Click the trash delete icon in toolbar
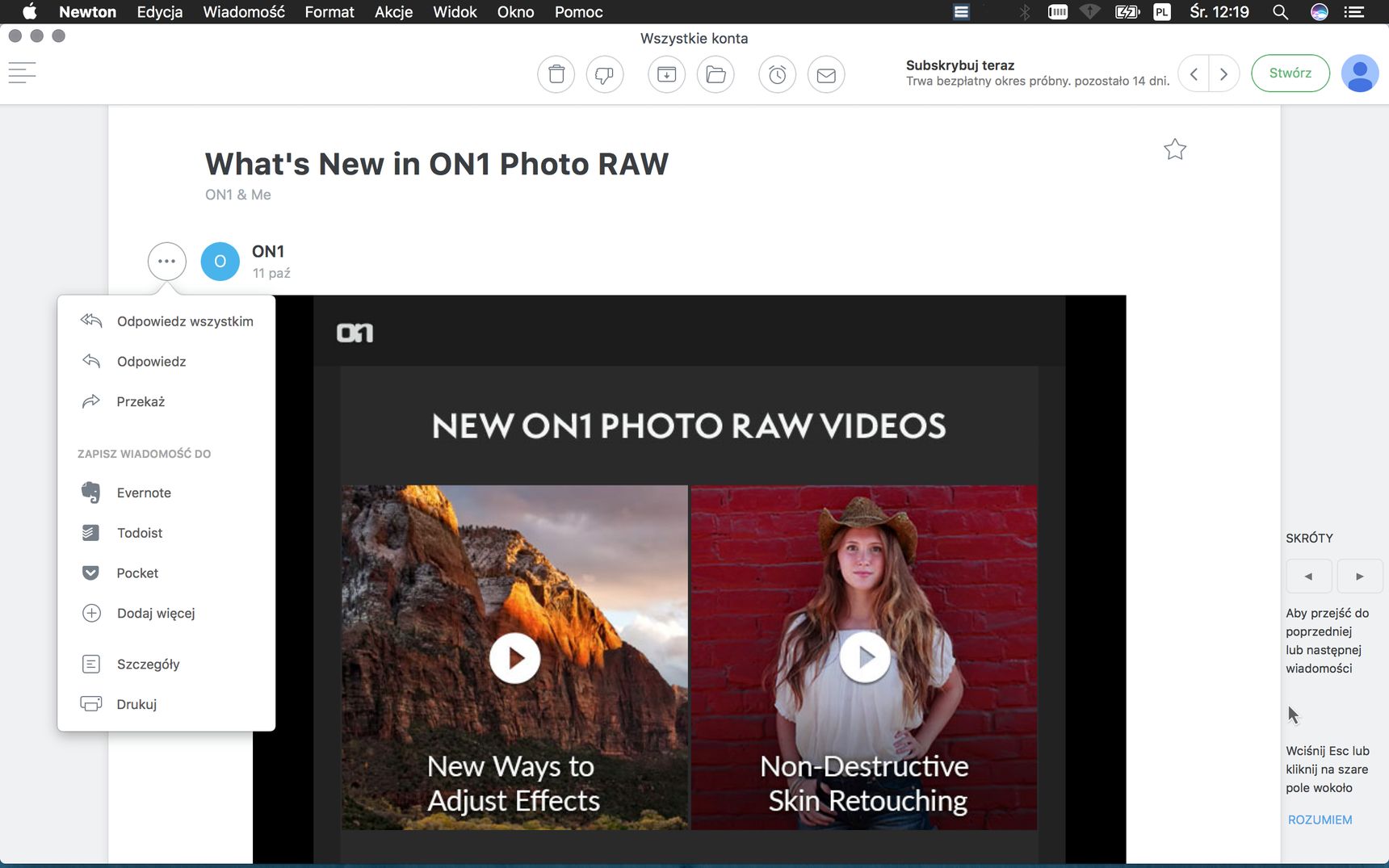Image resolution: width=1389 pixels, height=868 pixels. 556,74
